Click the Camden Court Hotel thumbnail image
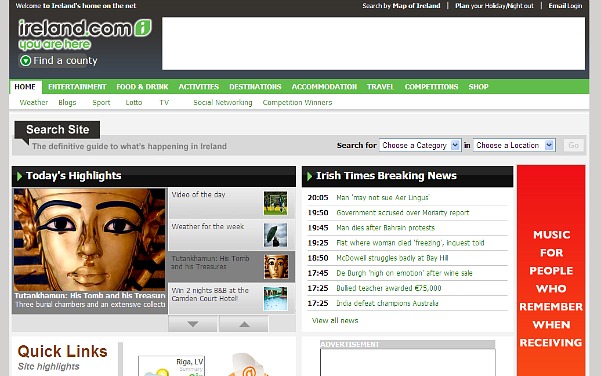Screen dimensions: 601x376 click(275, 299)
